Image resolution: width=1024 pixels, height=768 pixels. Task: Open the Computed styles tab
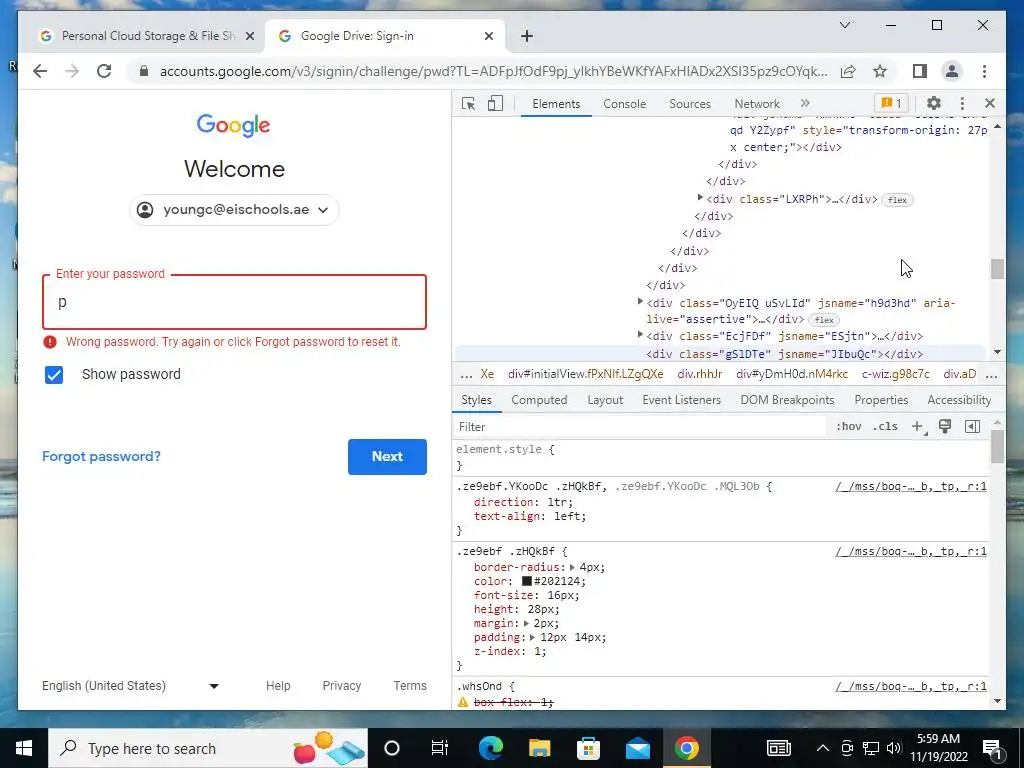click(539, 400)
